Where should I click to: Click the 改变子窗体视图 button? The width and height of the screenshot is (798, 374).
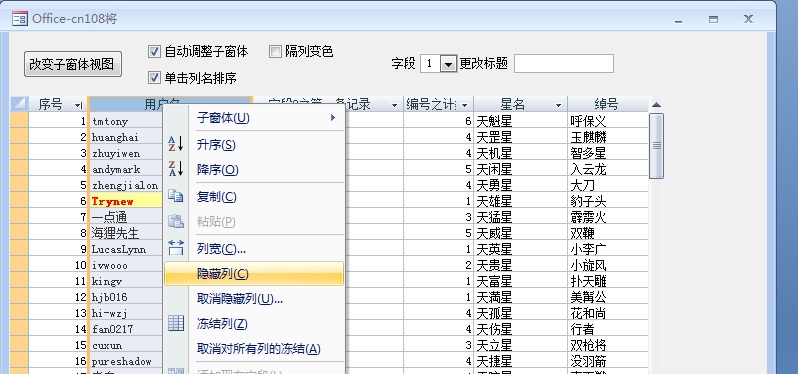tap(73, 64)
